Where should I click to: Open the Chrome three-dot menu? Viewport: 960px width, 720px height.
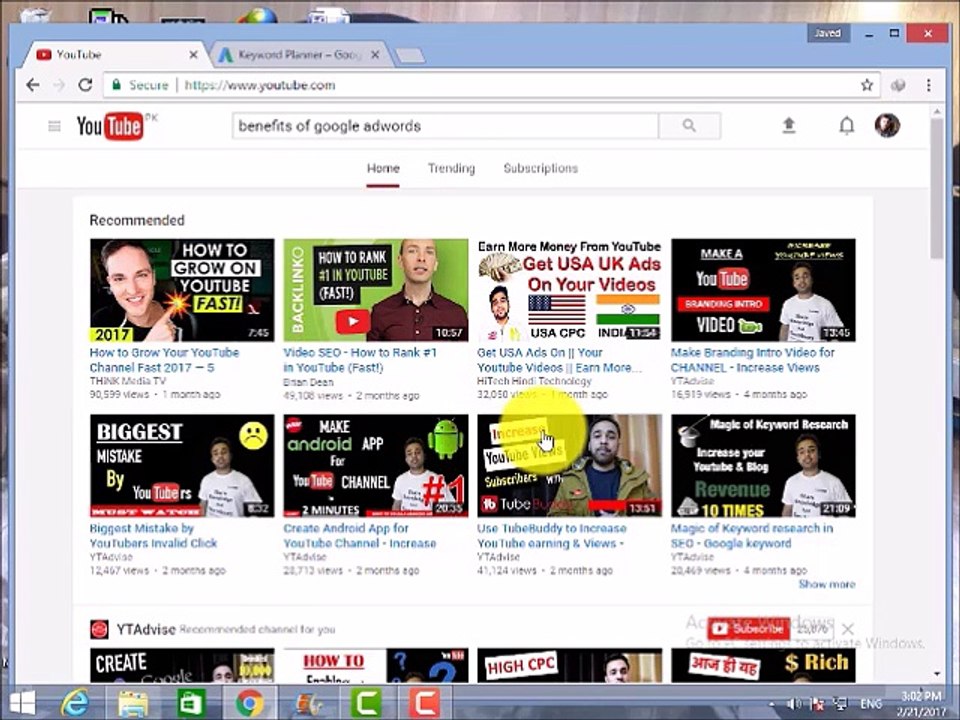click(x=929, y=85)
